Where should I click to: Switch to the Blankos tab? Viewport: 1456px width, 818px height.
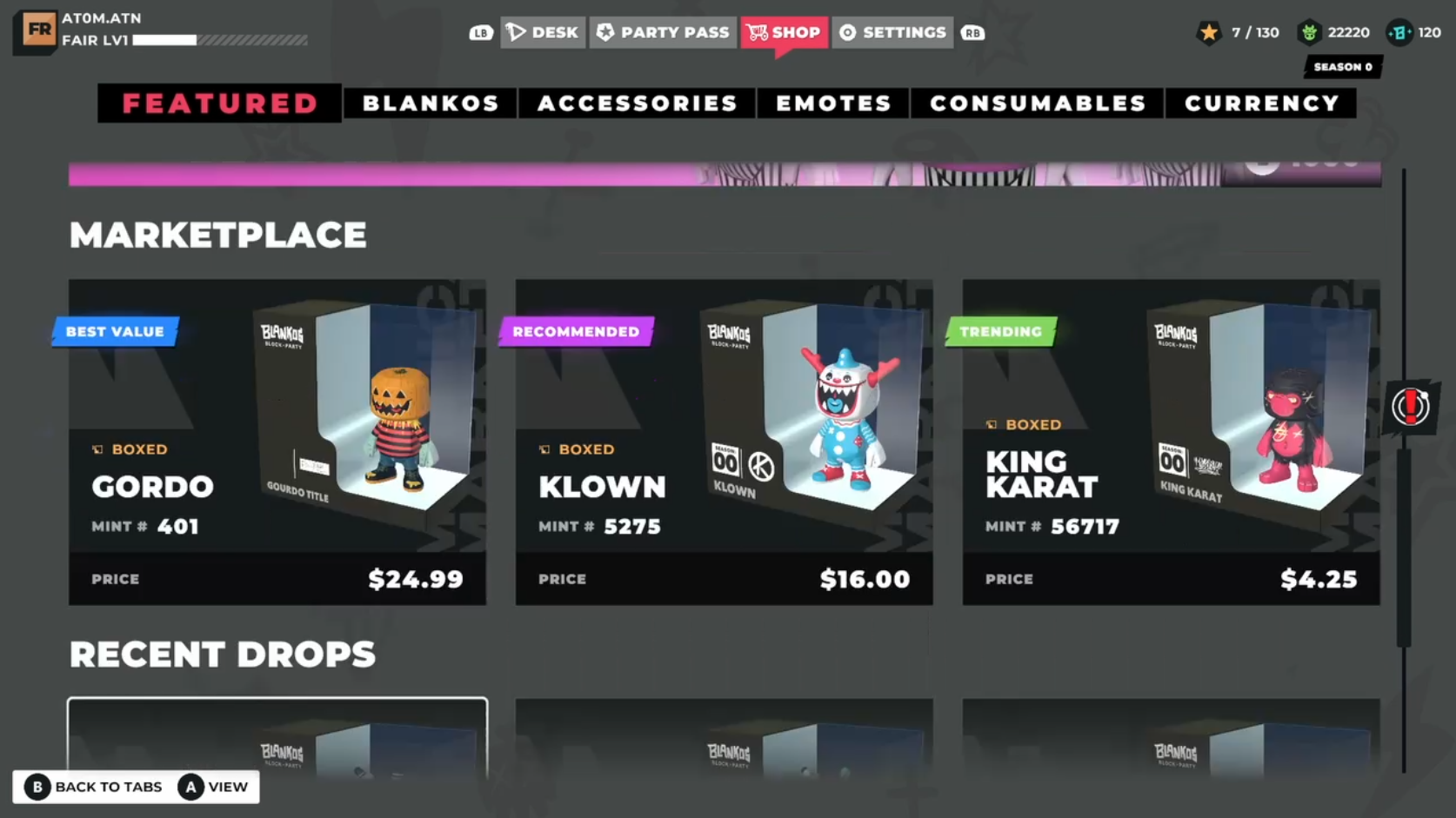coord(431,103)
